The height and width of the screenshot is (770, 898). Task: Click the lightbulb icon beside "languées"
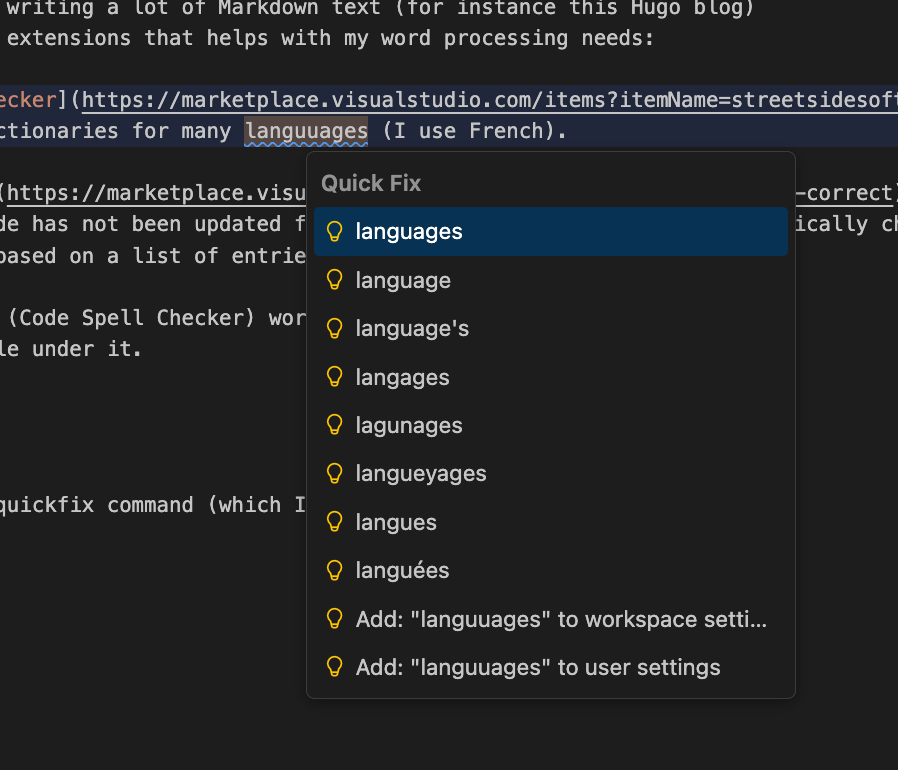tap(335, 570)
